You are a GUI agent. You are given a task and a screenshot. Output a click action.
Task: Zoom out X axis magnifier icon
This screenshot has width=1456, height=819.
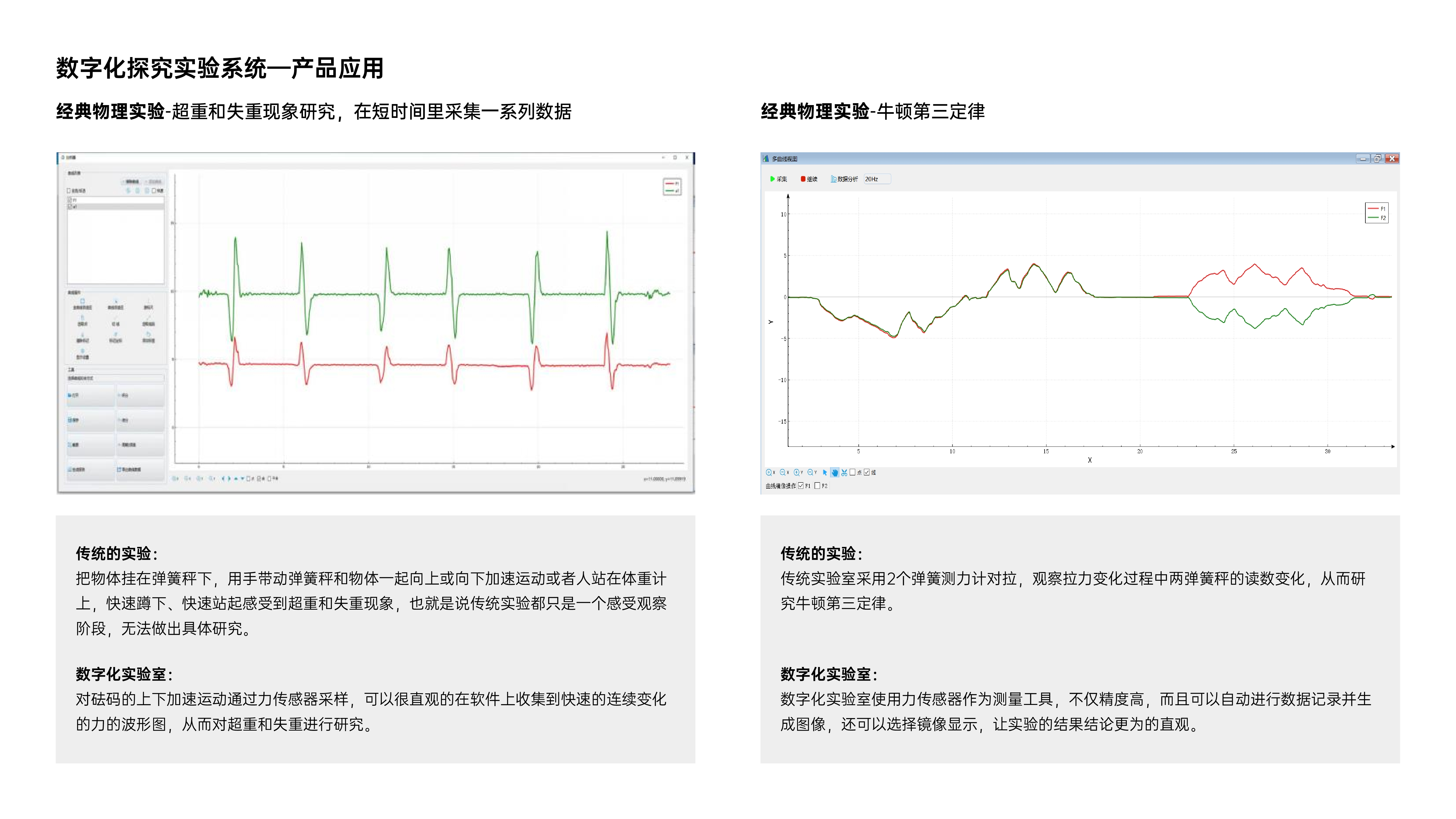pyautogui.click(x=783, y=472)
